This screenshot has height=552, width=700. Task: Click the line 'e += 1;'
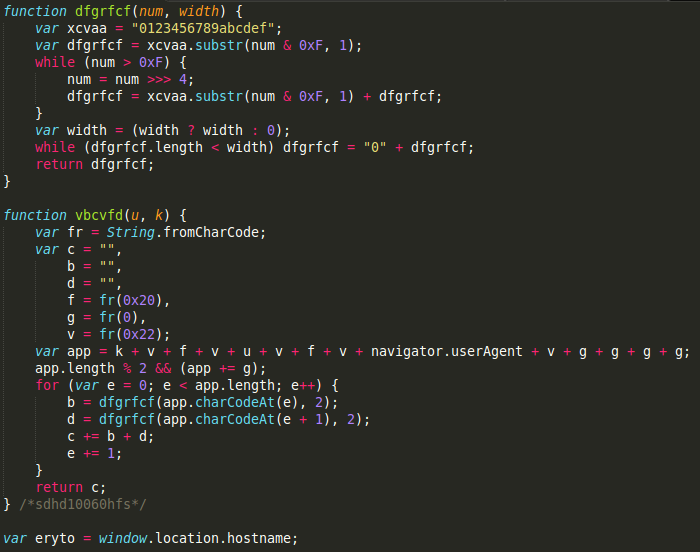(94, 453)
